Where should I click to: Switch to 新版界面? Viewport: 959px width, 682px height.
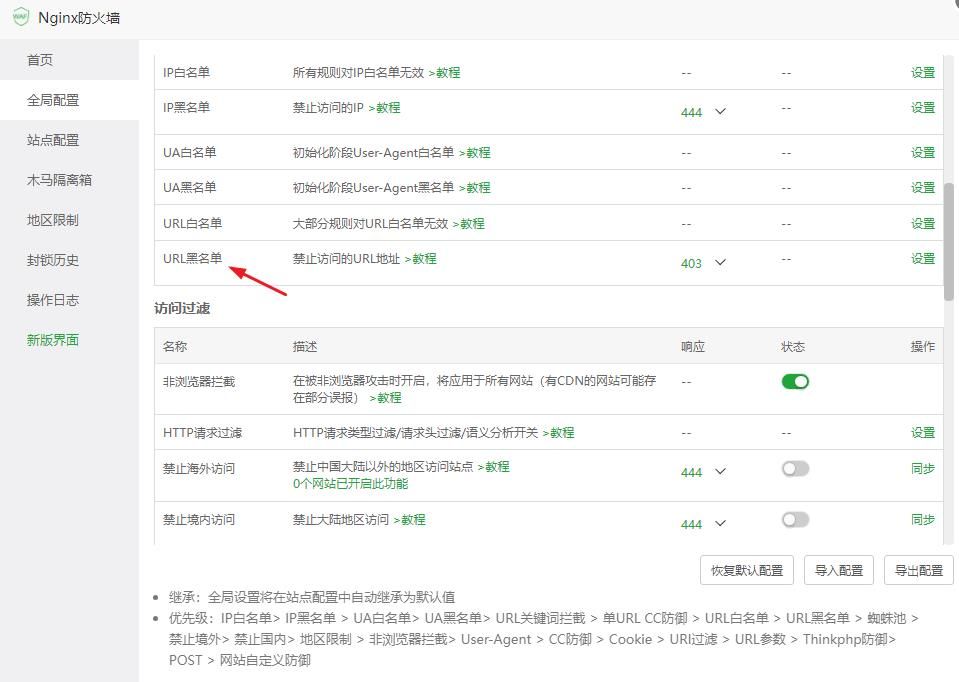[x=51, y=340]
